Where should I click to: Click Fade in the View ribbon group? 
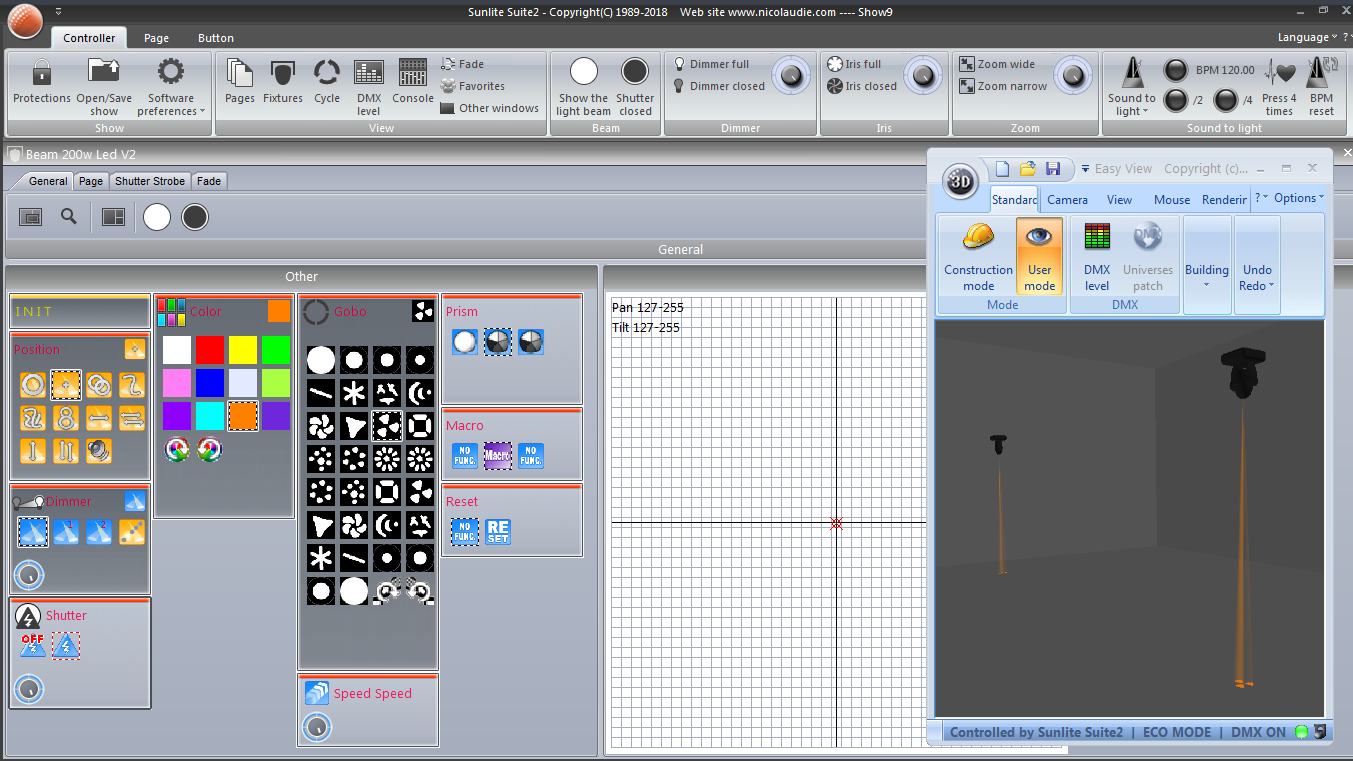click(x=462, y=64)
